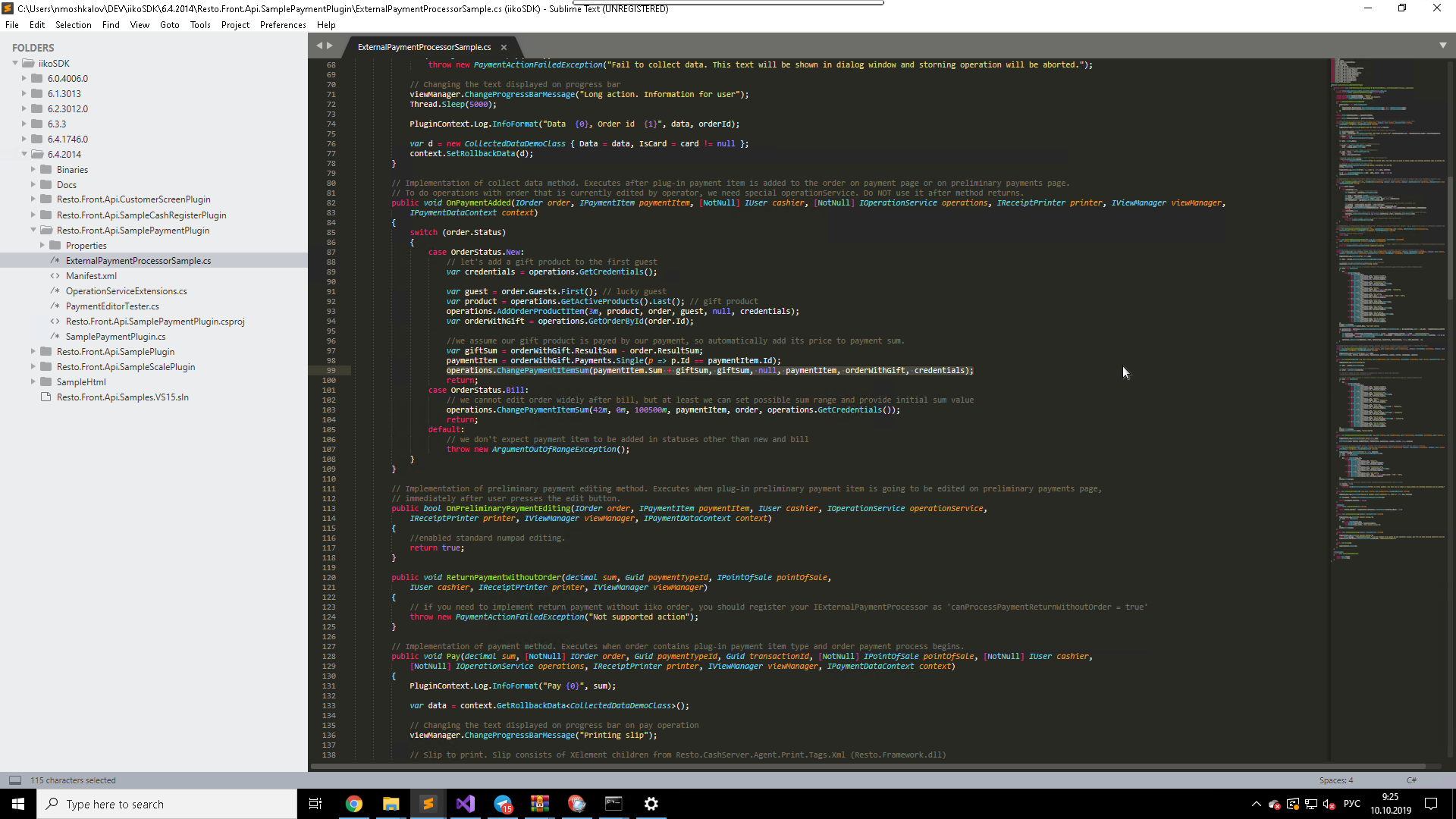Viewport: 1456px width, 819px height.
Task: Click the muted volume icon in system tray
Action: [1329, 805]
